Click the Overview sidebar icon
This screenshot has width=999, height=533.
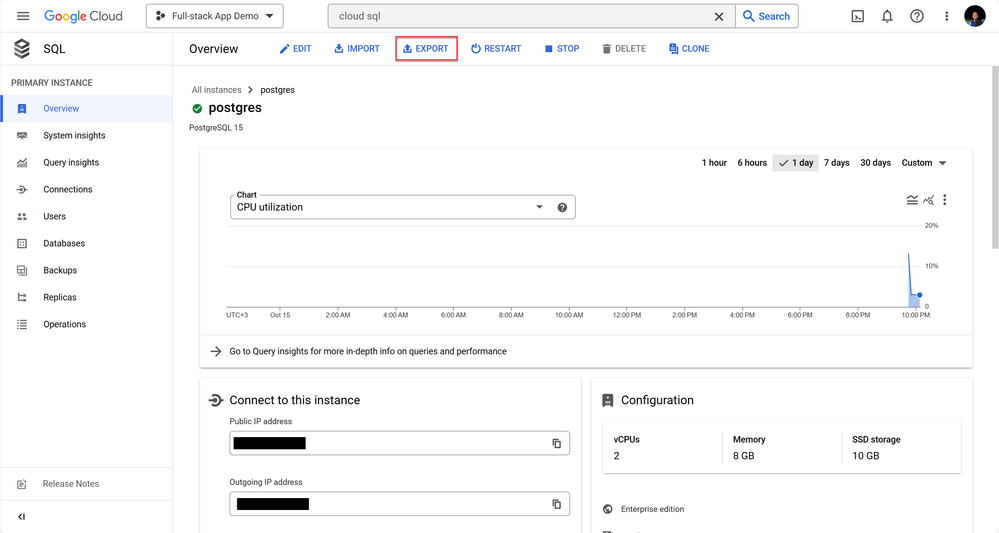tap(22, 109)
